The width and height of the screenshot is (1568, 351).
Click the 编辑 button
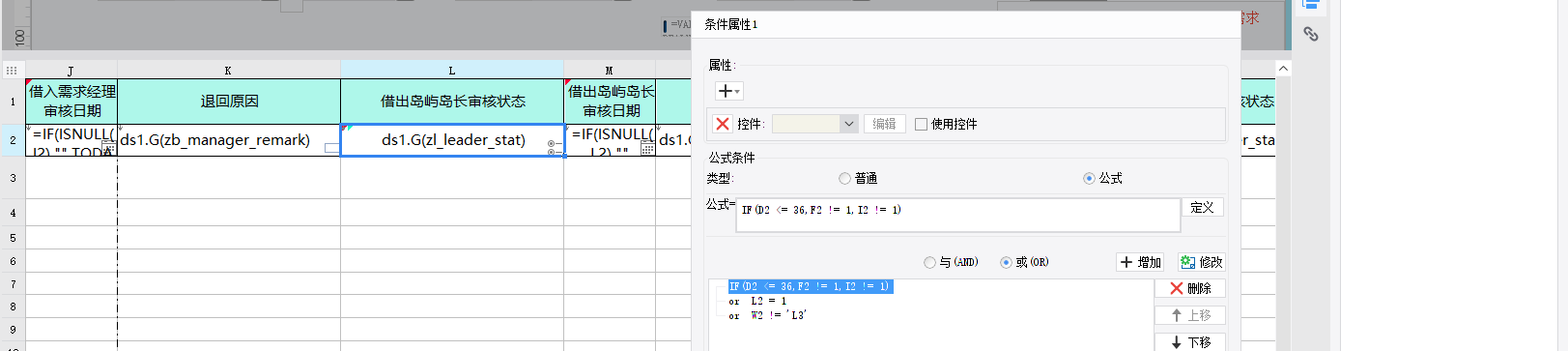(884, 124)
